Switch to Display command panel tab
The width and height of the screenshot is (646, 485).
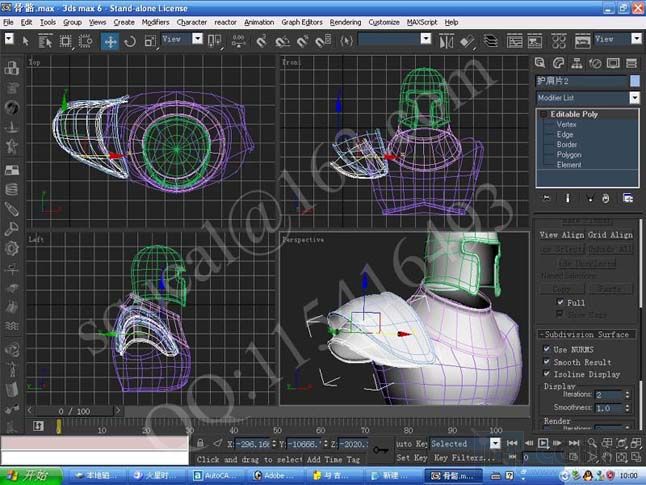click(613, 63)
